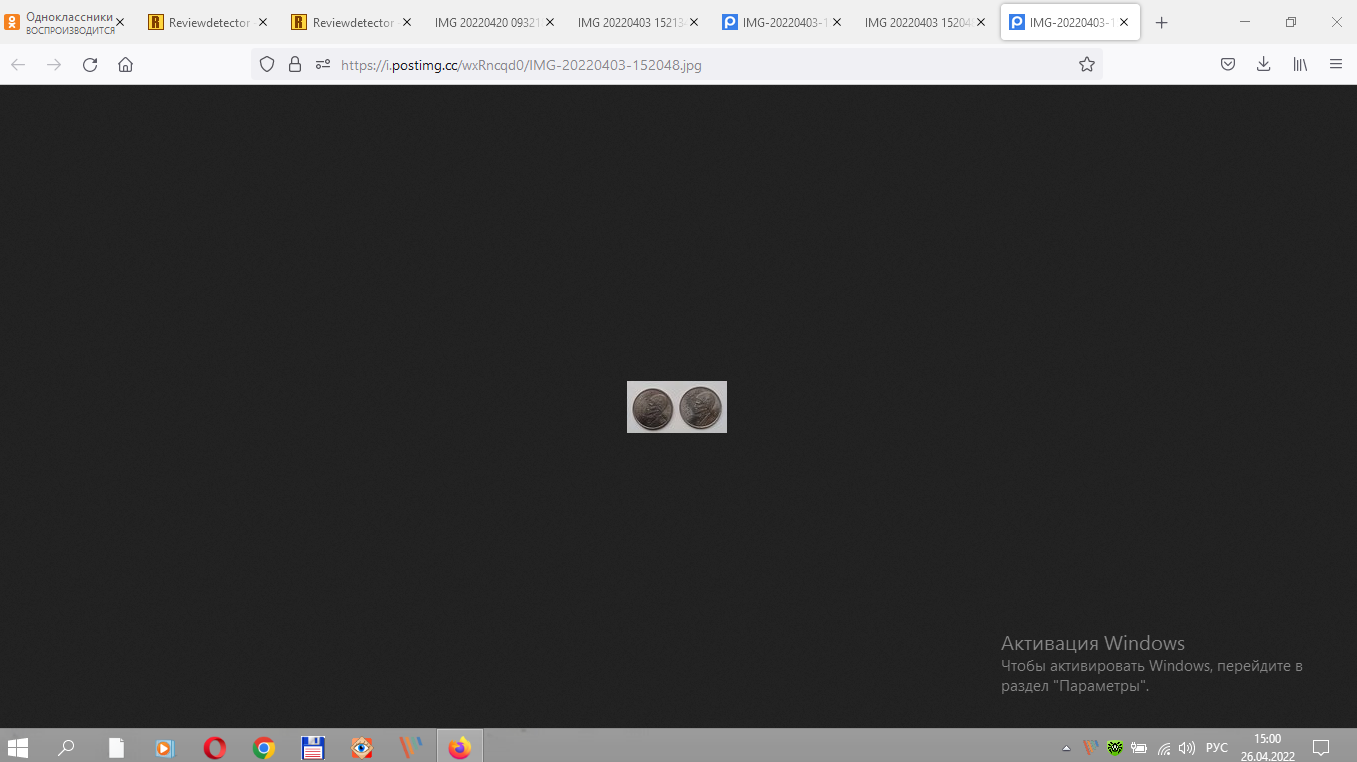Reload the current page
Screen dimensions: 1357x762
(90, 65)
